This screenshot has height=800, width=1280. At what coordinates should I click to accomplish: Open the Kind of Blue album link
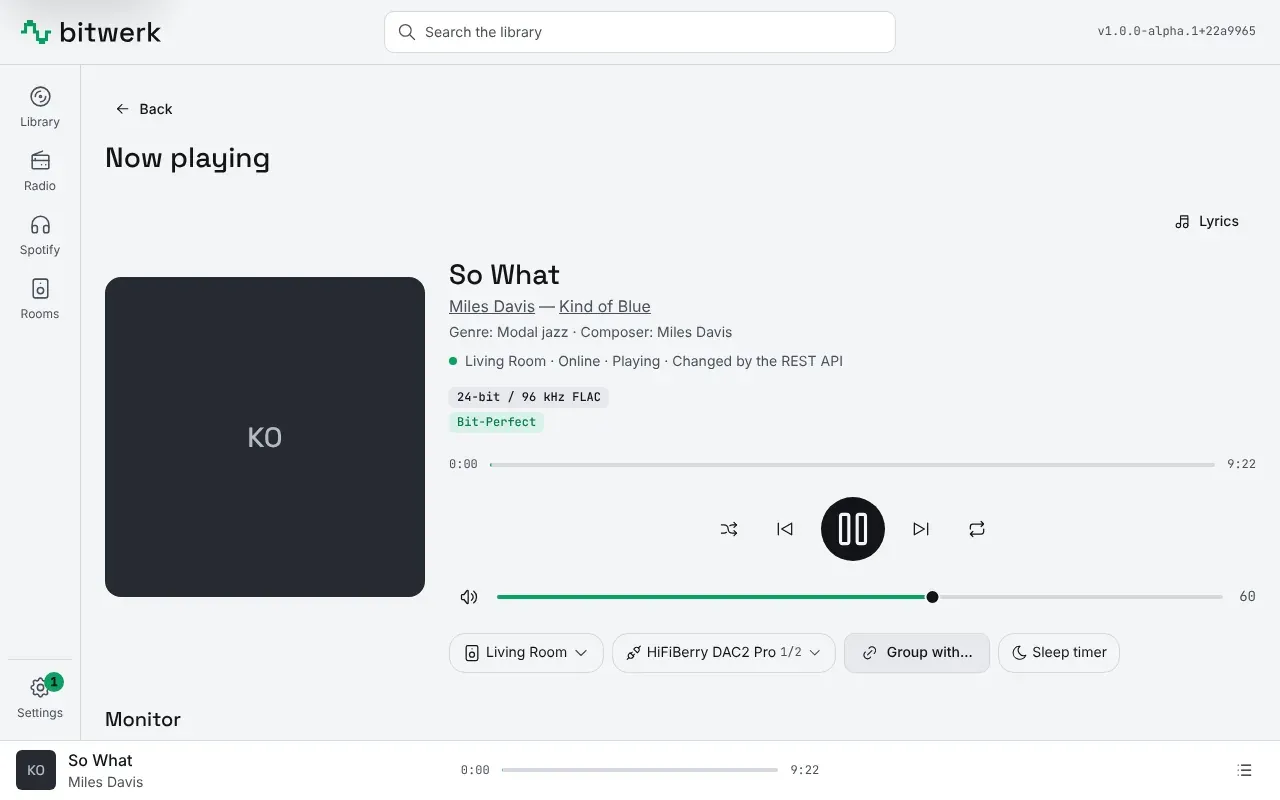tap(605, 306)
